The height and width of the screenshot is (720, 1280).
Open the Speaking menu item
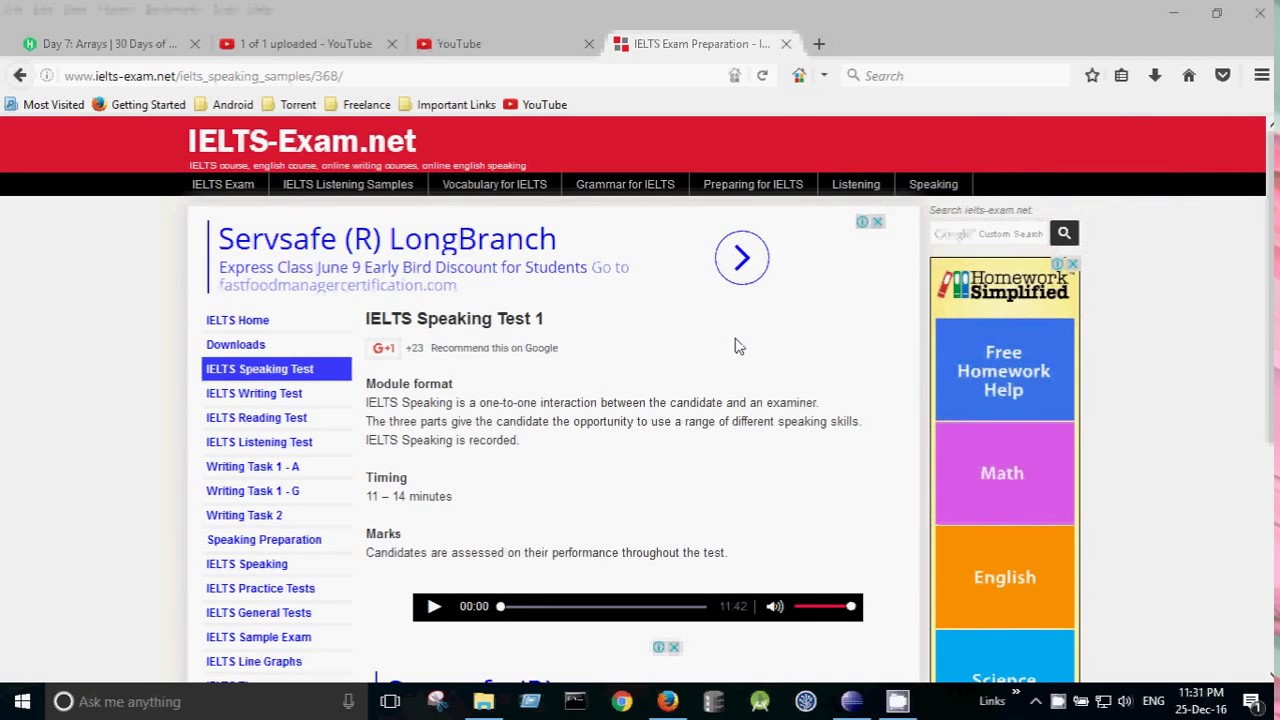(x=933, y=184)
